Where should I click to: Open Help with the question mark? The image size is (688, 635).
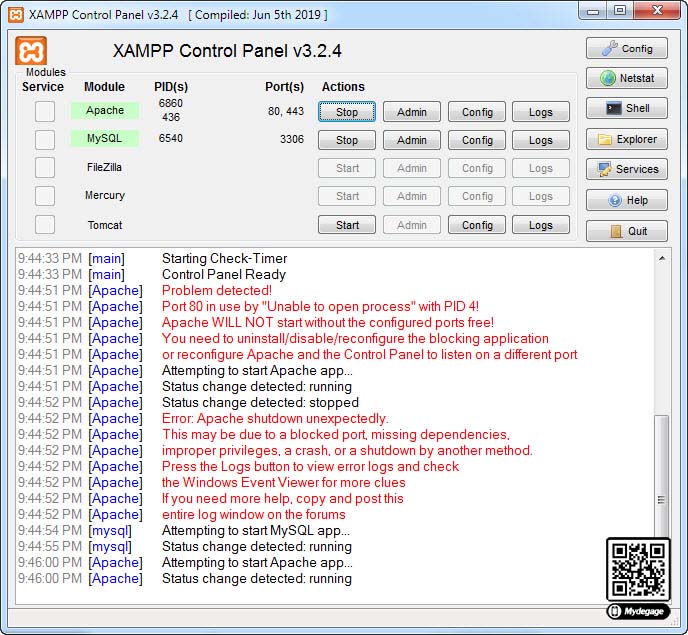627,200
